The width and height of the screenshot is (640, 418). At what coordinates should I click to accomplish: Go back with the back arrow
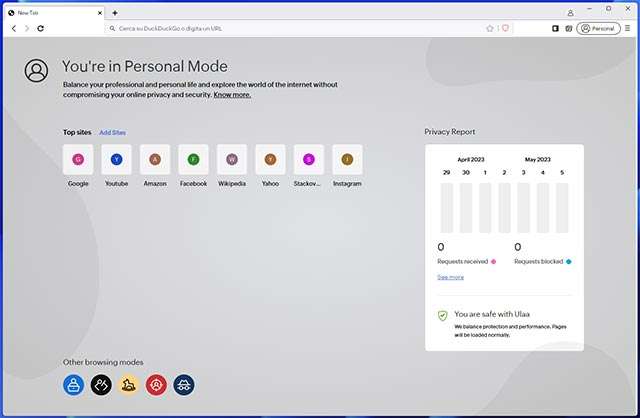pyautogui.click(x=14, y=28)
